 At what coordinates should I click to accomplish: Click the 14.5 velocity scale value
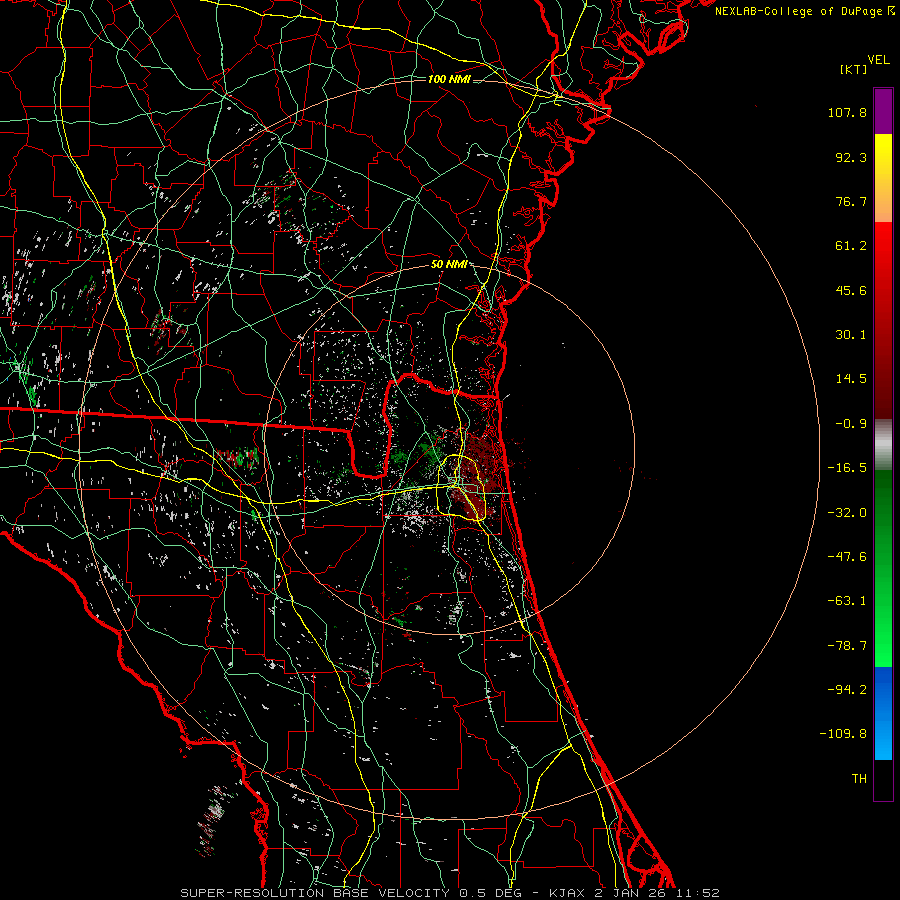coord(851,379)
